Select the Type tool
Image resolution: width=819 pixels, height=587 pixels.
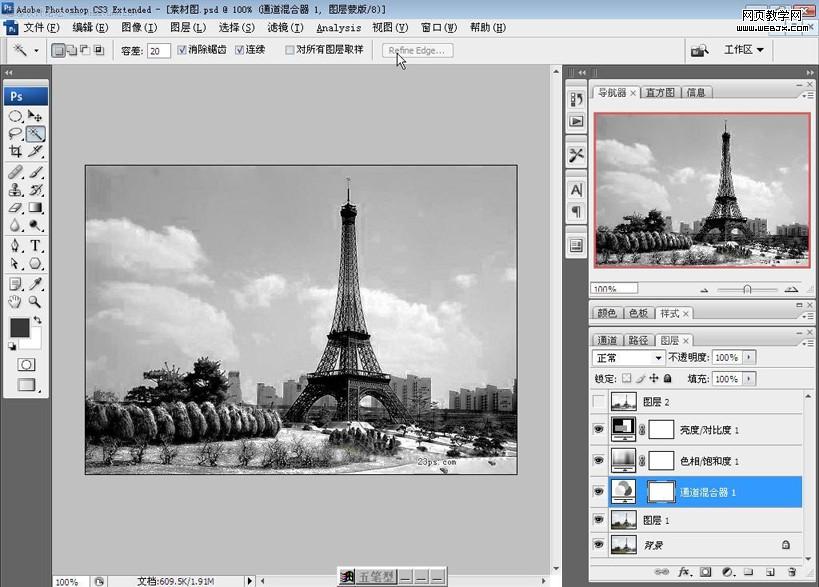point(35,245)
